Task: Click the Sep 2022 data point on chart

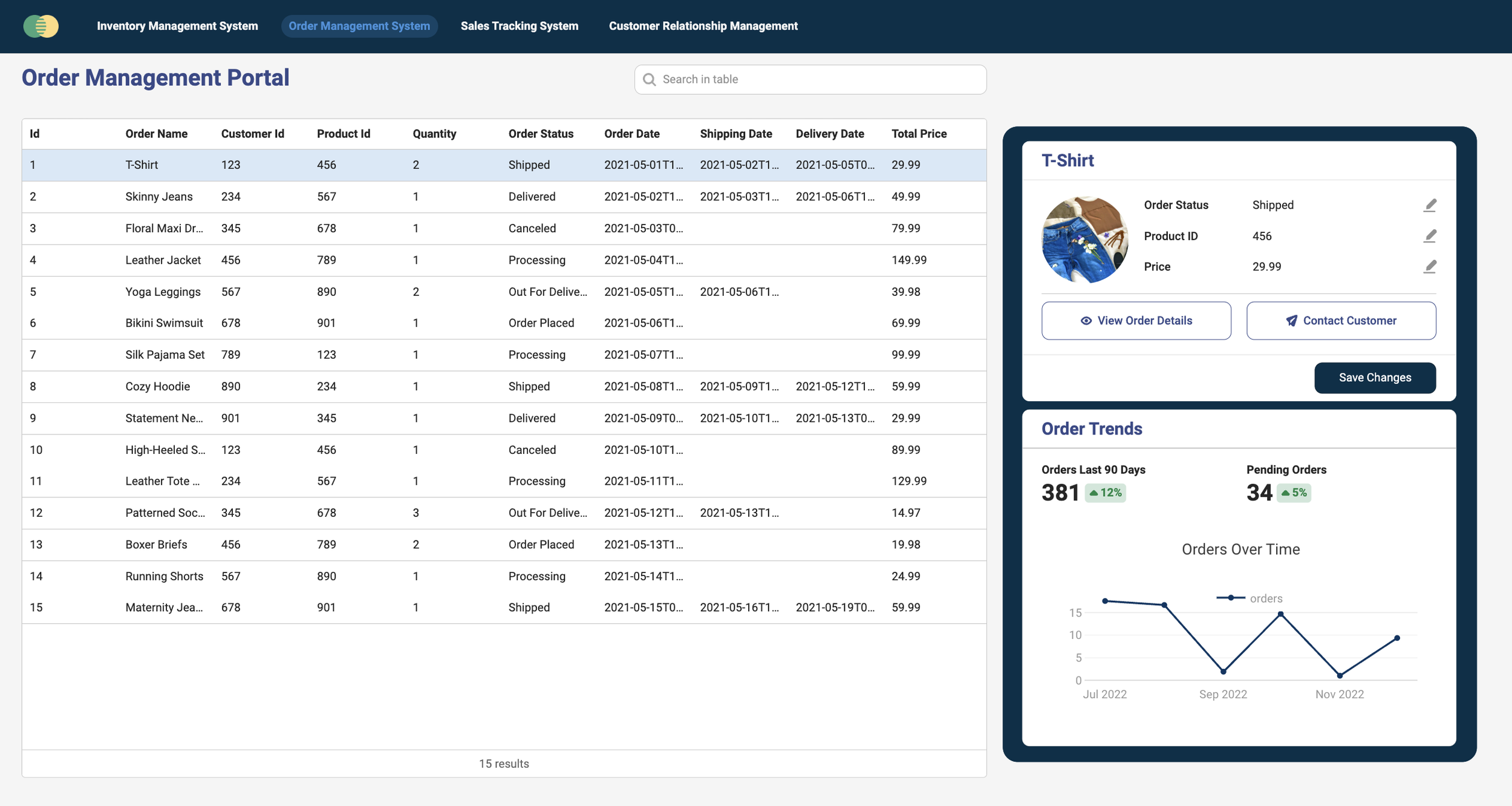Action: [x=1223, y=671]
